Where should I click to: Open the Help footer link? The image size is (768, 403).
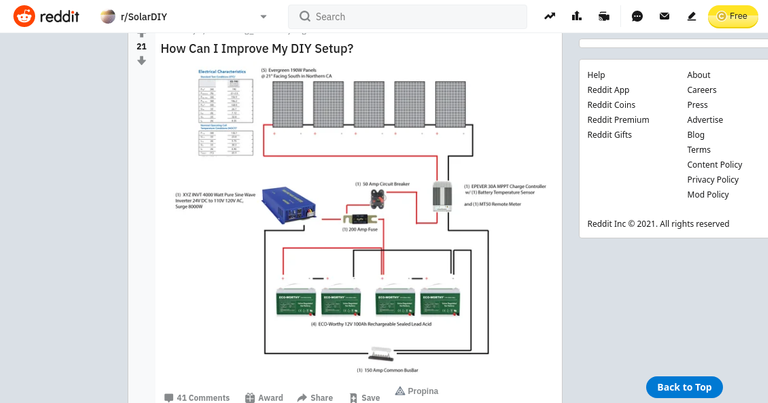coord(596,75)
